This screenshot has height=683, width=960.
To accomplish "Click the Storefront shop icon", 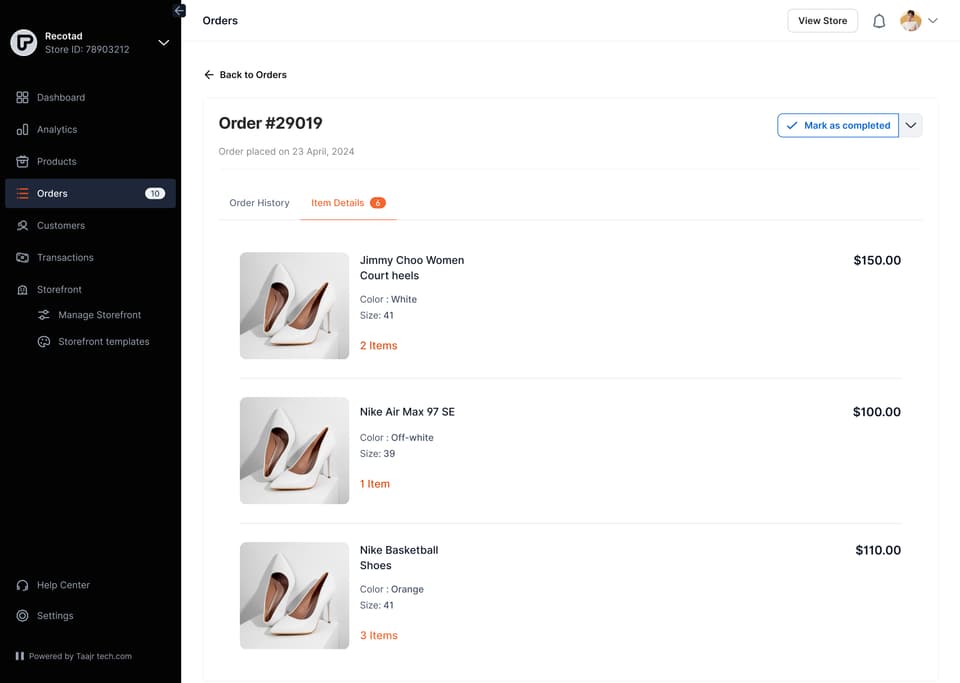I will (x=23, y=289).
